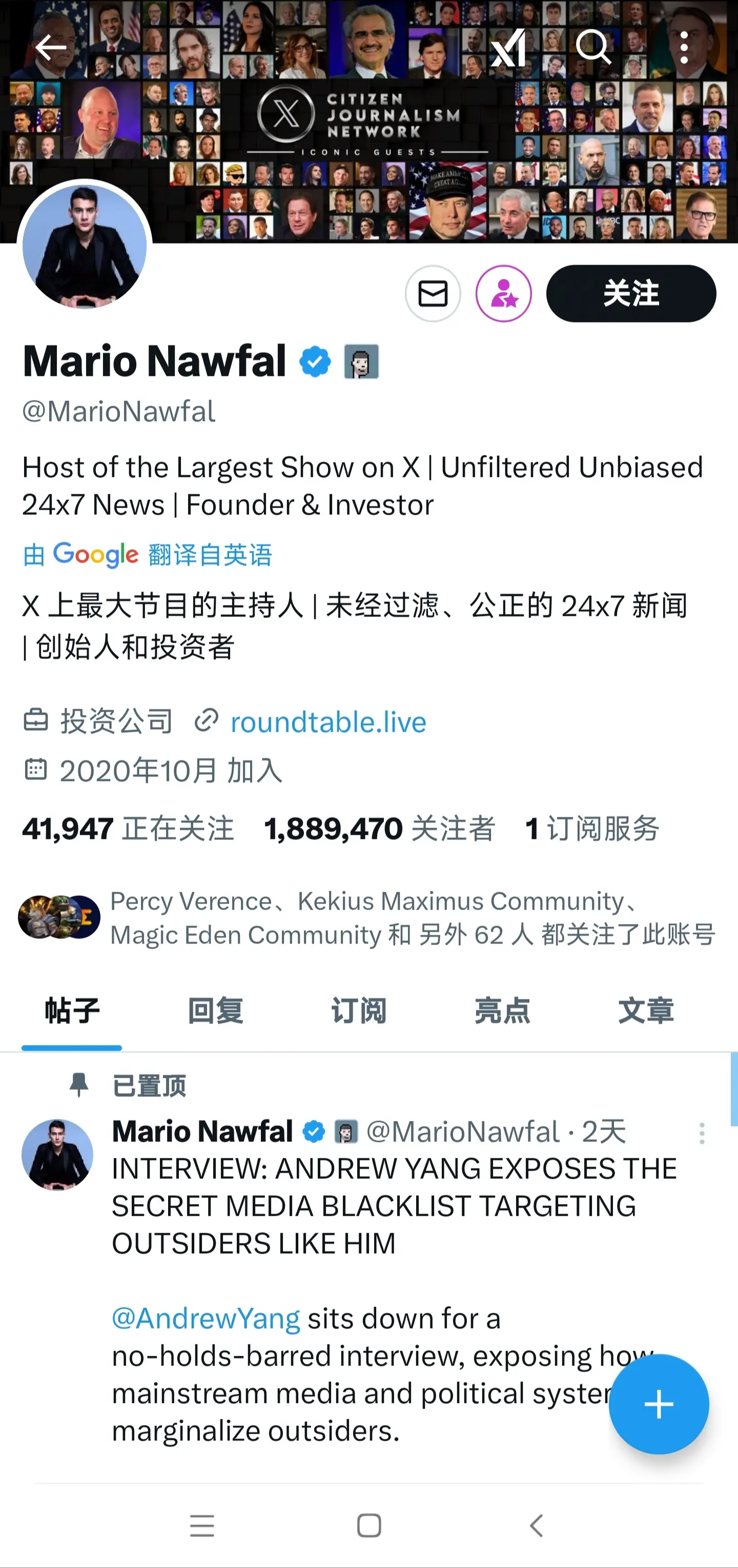Open the @AndrewYang mention link
The height and width of the screenshot is (1568, 738).
pyautogui.click(x=206, y=1318)
